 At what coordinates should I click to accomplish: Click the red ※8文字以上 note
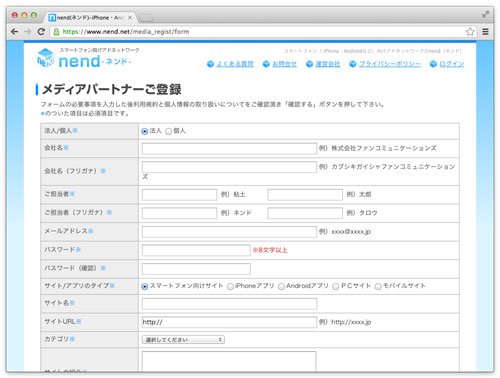(x=270, y=250)
